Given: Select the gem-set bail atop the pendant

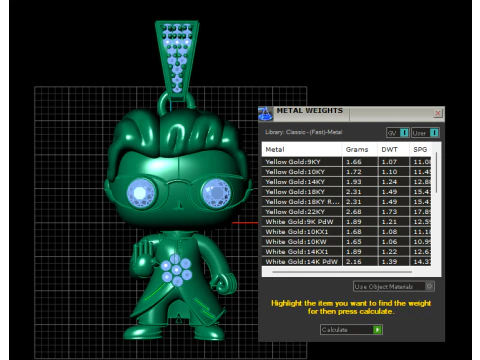Looking at the screenshot, I should point(177,60).
